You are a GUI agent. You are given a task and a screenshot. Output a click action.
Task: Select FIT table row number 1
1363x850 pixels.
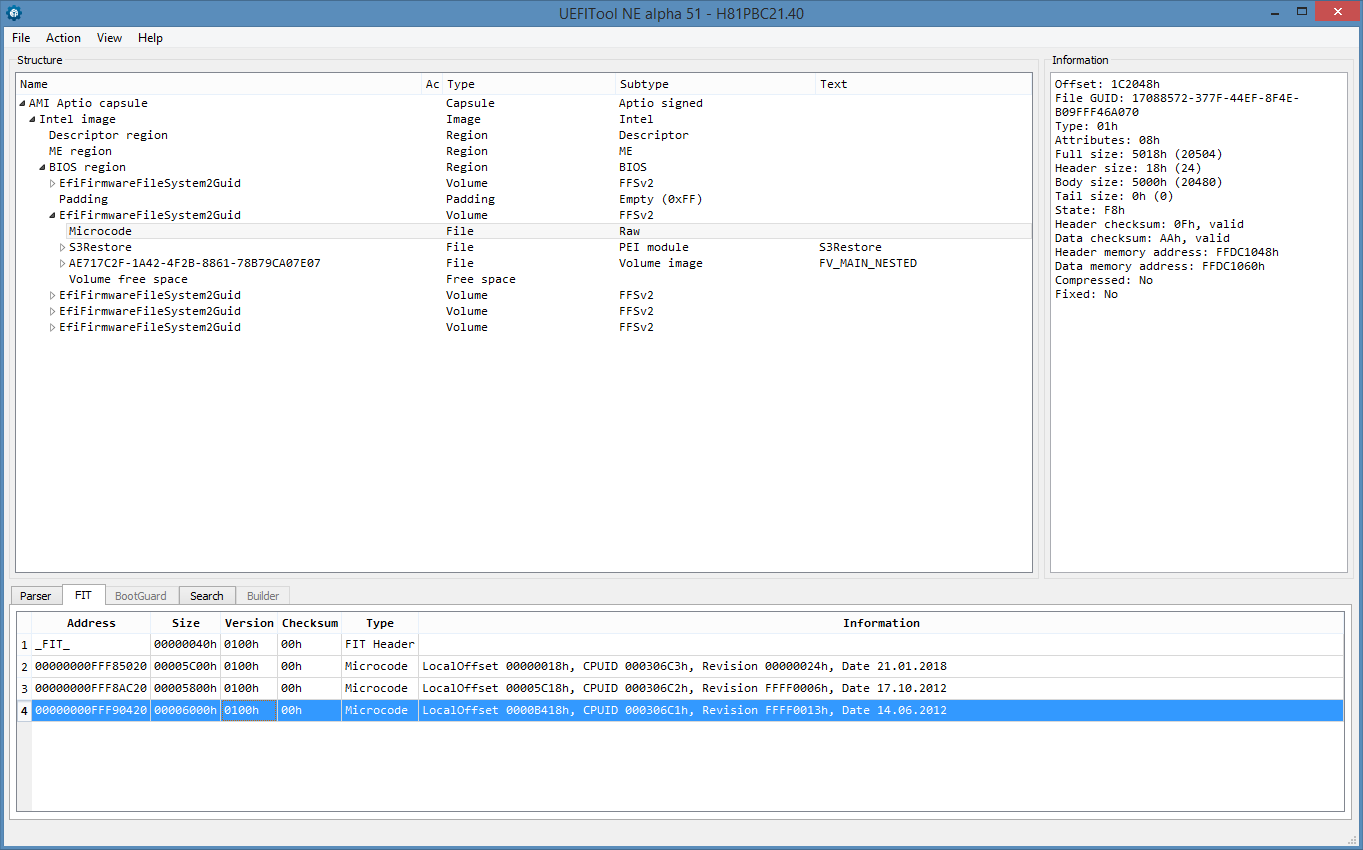pyautogui.click(x=24, y=644)
